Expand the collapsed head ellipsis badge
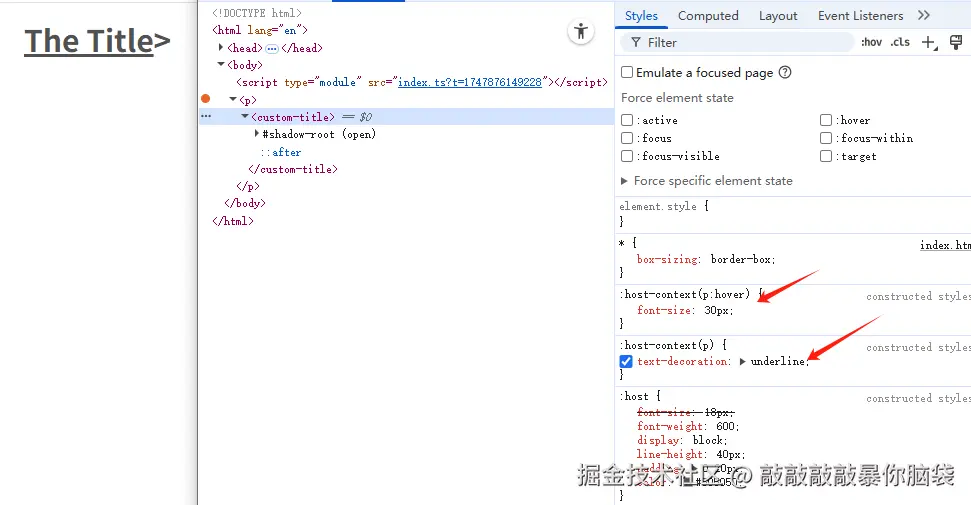The width and height of the screenshot is (971, 505). click(x=272, y=48)
